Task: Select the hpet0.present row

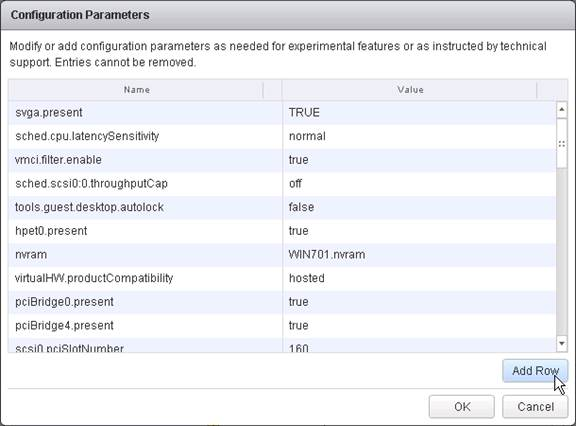Action: 282,231
